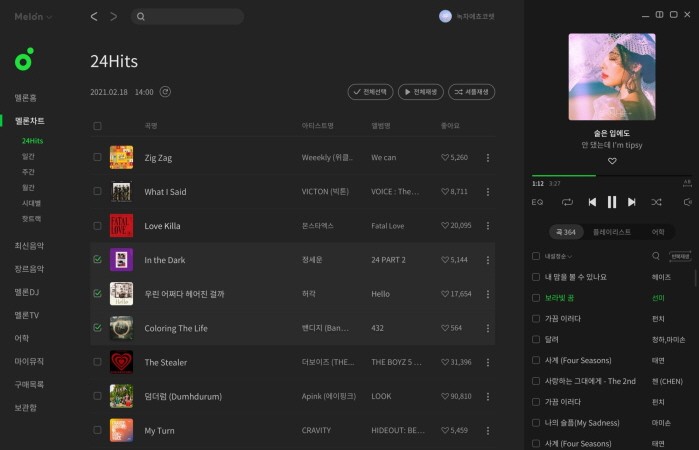
Task: Click the 전체재생 play all button
Action: pyautogui.click(x=421, y=92)
